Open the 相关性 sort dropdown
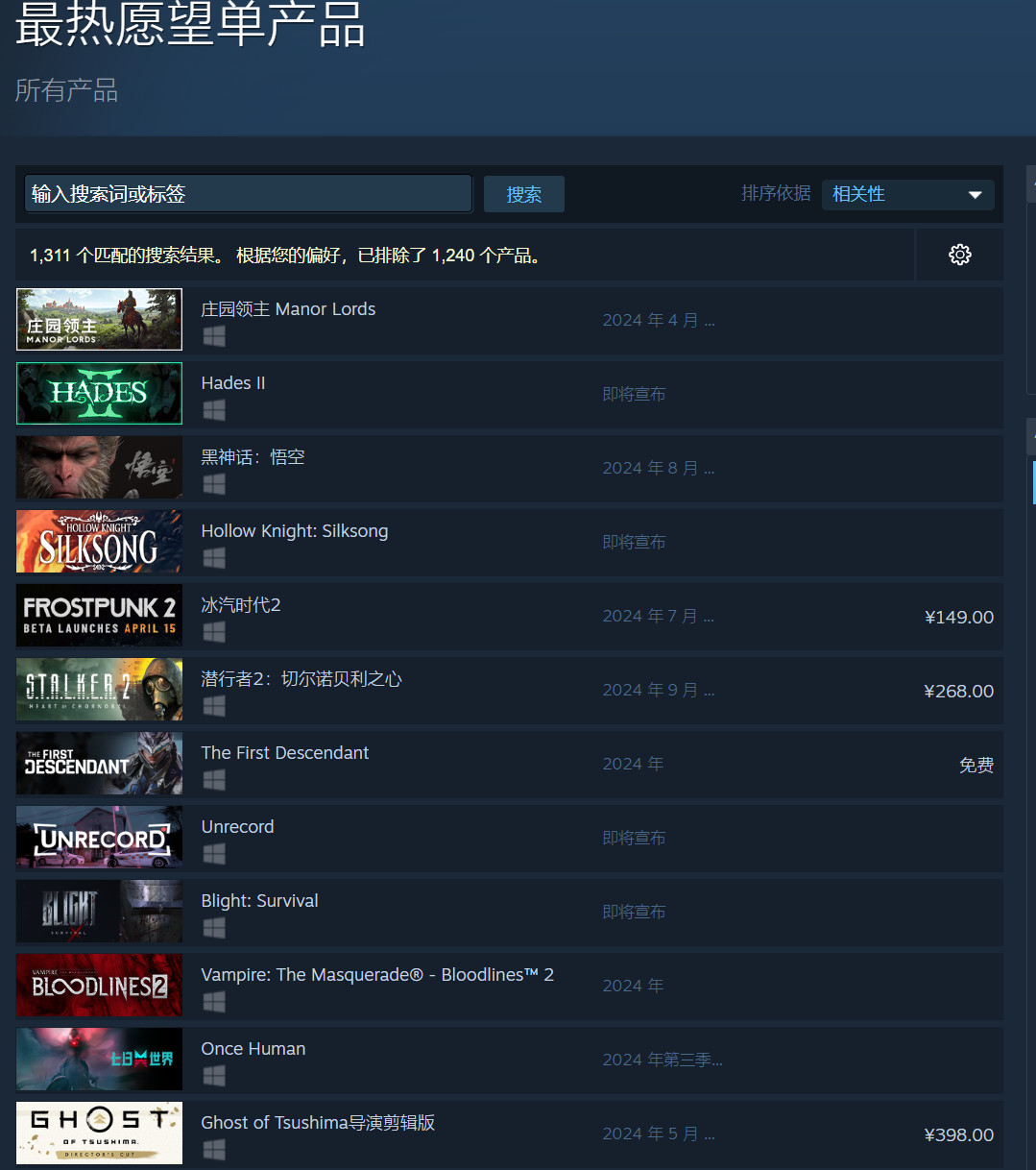The width and height of the screenshot is (1036, 1170). [x=907, y=194]
